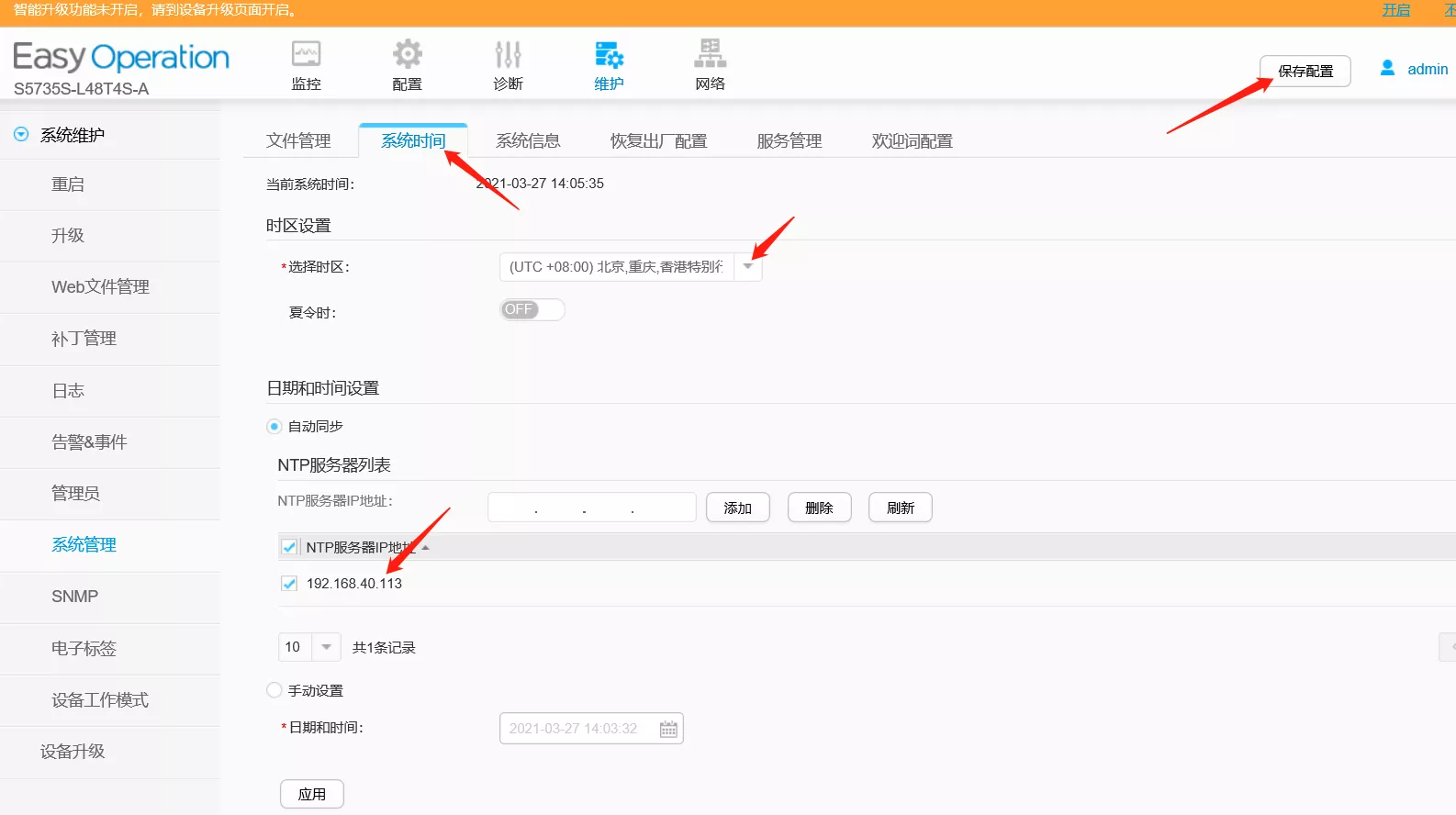
Task: Open the calendar date picker icon
Action: point(668,729)
